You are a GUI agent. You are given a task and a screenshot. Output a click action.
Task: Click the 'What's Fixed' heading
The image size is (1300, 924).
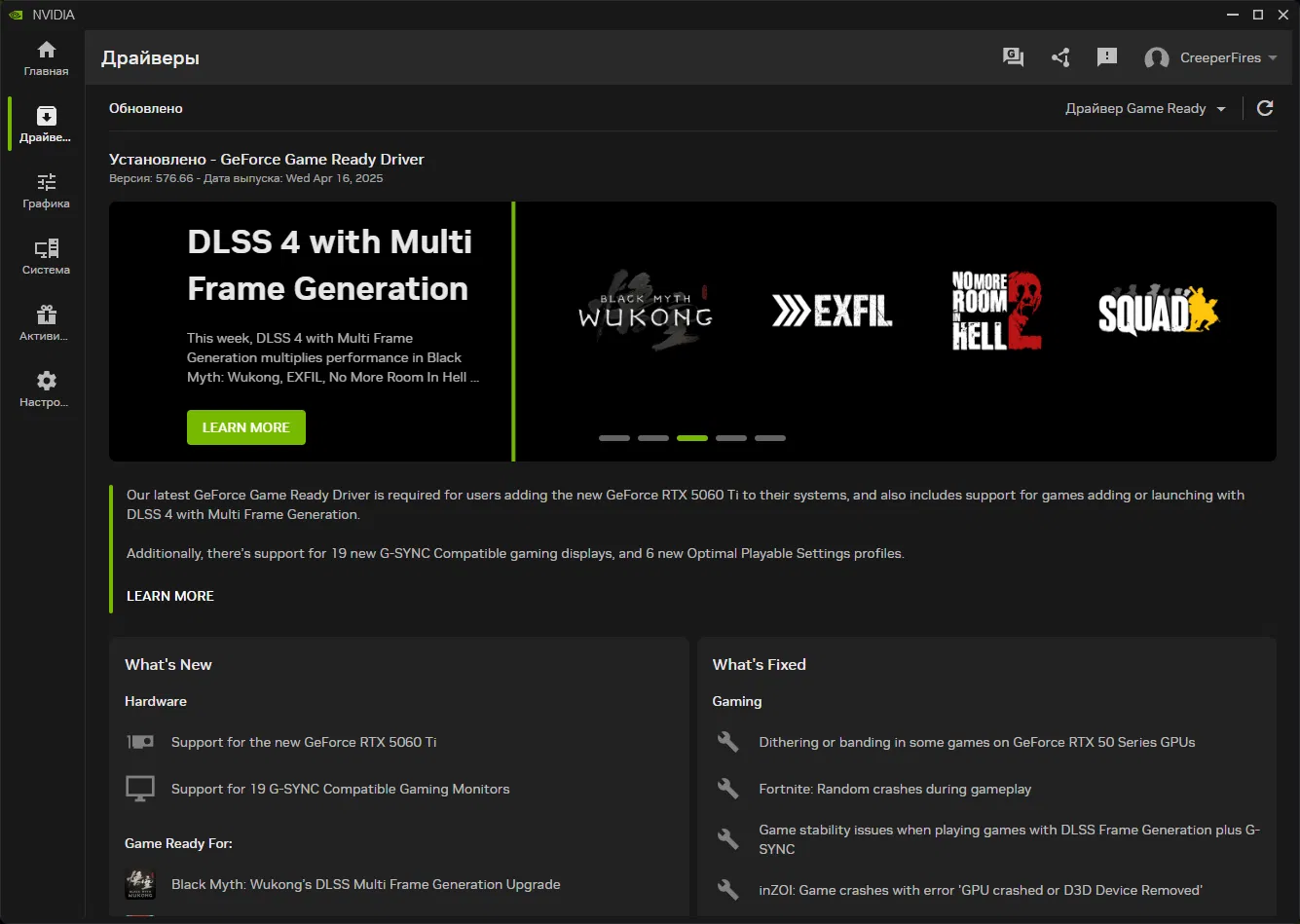760,665
